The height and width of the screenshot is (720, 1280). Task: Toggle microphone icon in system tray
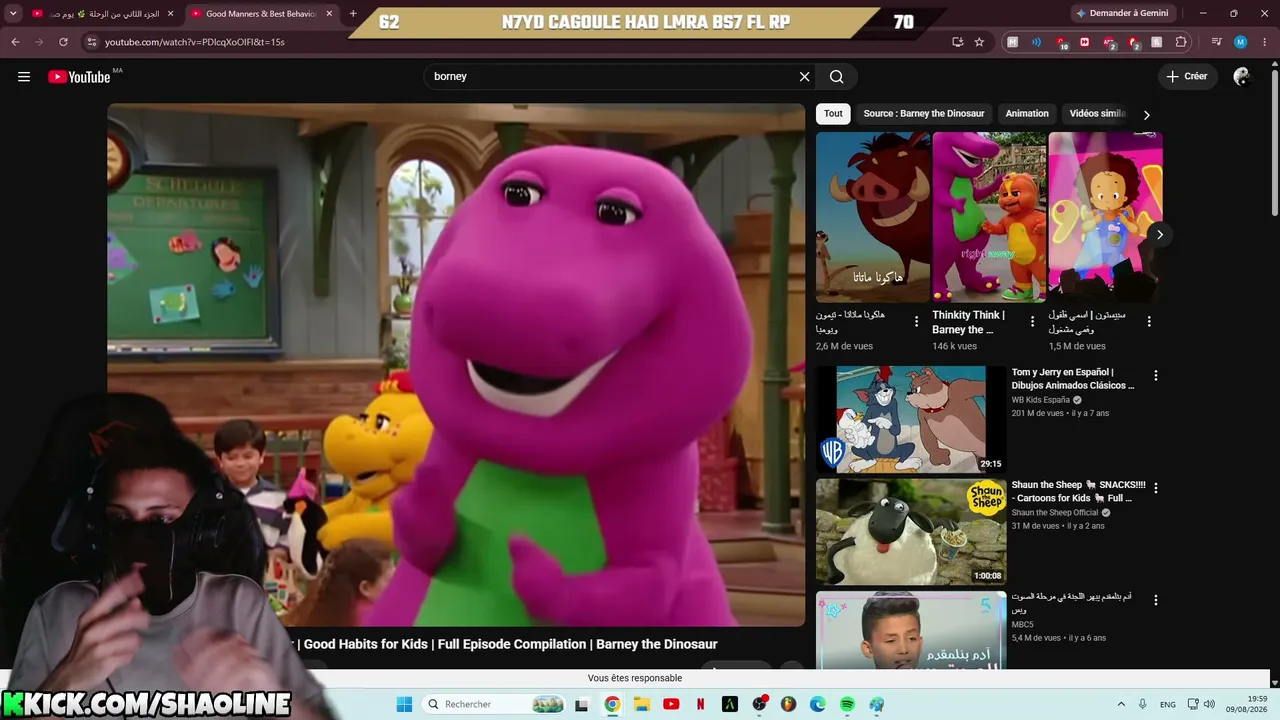1142,704
